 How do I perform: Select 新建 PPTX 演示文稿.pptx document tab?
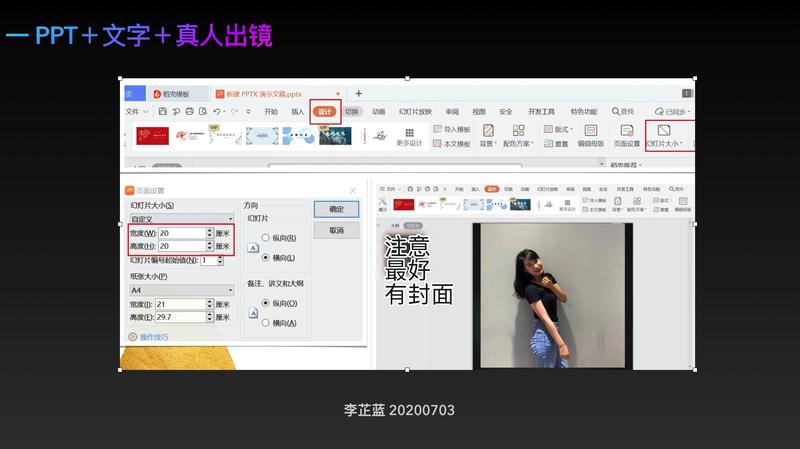pos(277,94)
